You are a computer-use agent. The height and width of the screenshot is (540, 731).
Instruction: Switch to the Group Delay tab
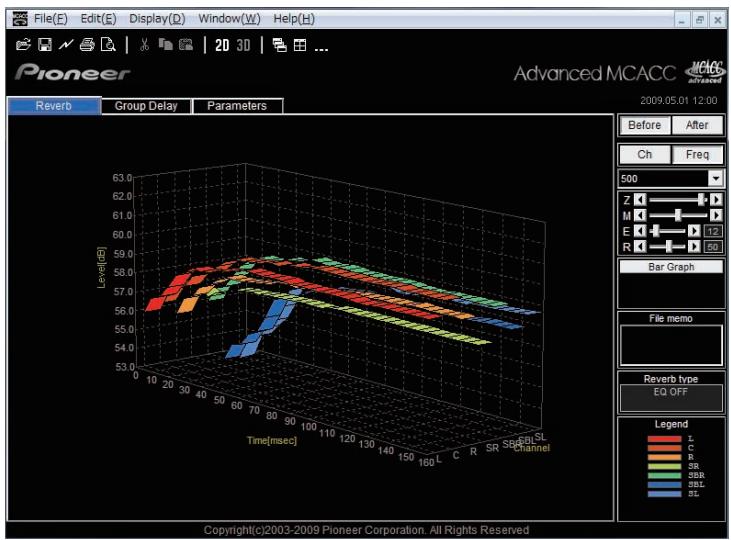[x=146, y=106]
